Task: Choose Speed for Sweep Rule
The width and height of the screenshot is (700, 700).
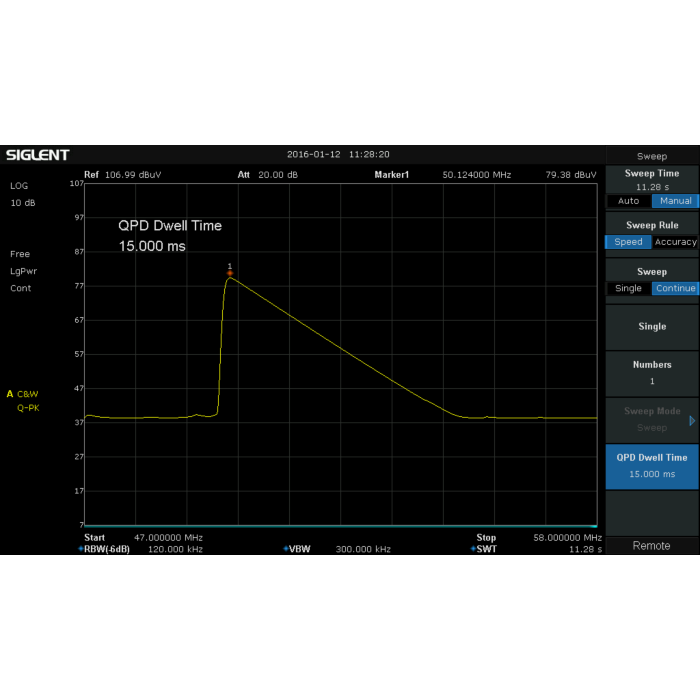Action: click(628, 242)
